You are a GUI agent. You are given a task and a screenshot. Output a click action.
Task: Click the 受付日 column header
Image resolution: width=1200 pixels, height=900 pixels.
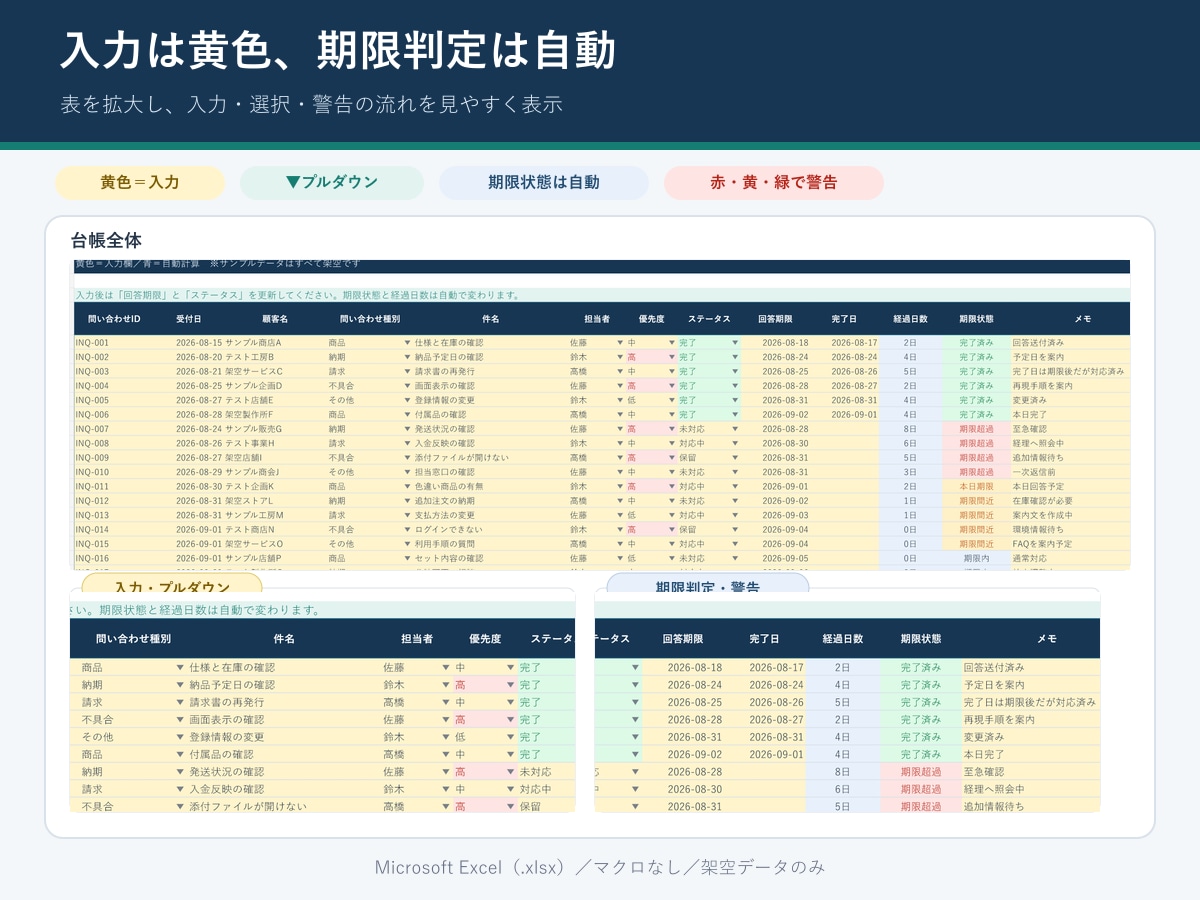click(189, 319)
